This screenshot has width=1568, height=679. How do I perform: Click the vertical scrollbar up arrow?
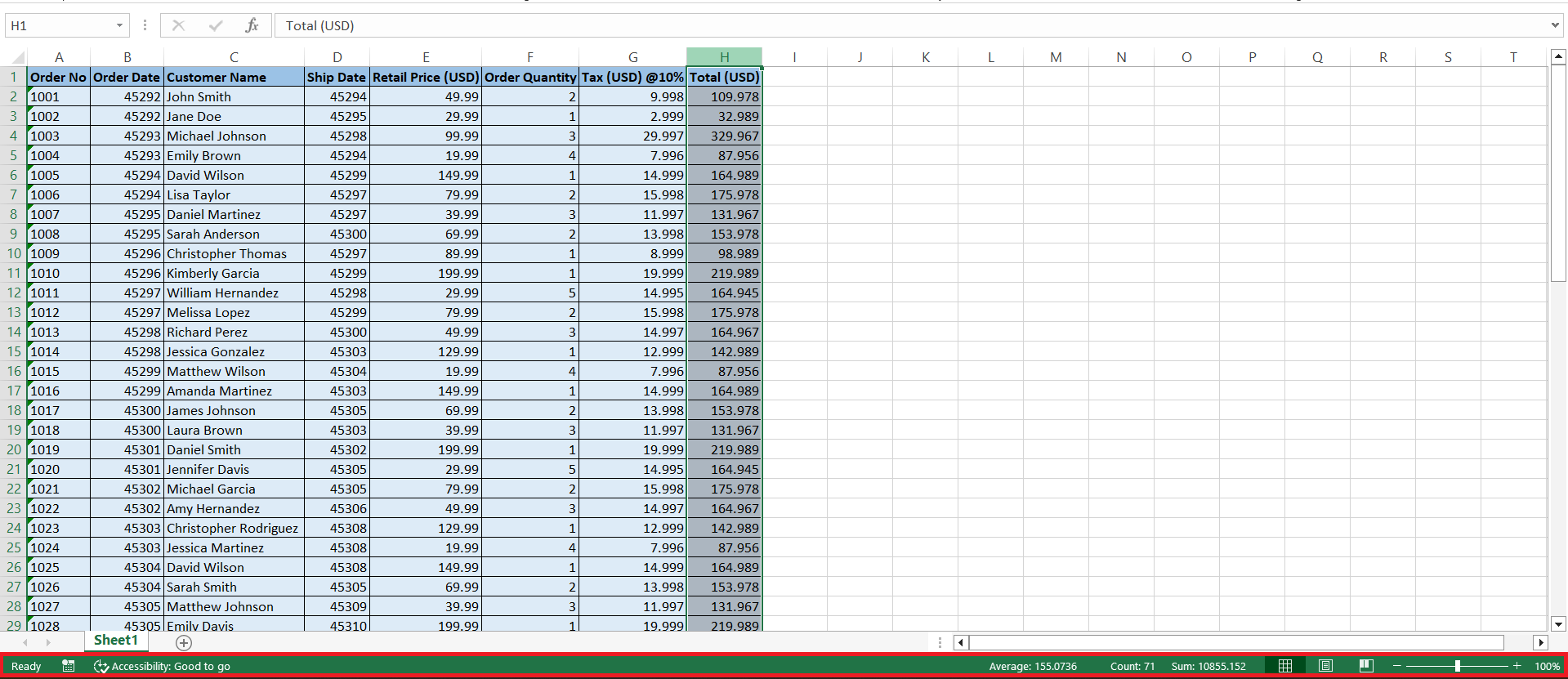click(x=1558, y=56)
